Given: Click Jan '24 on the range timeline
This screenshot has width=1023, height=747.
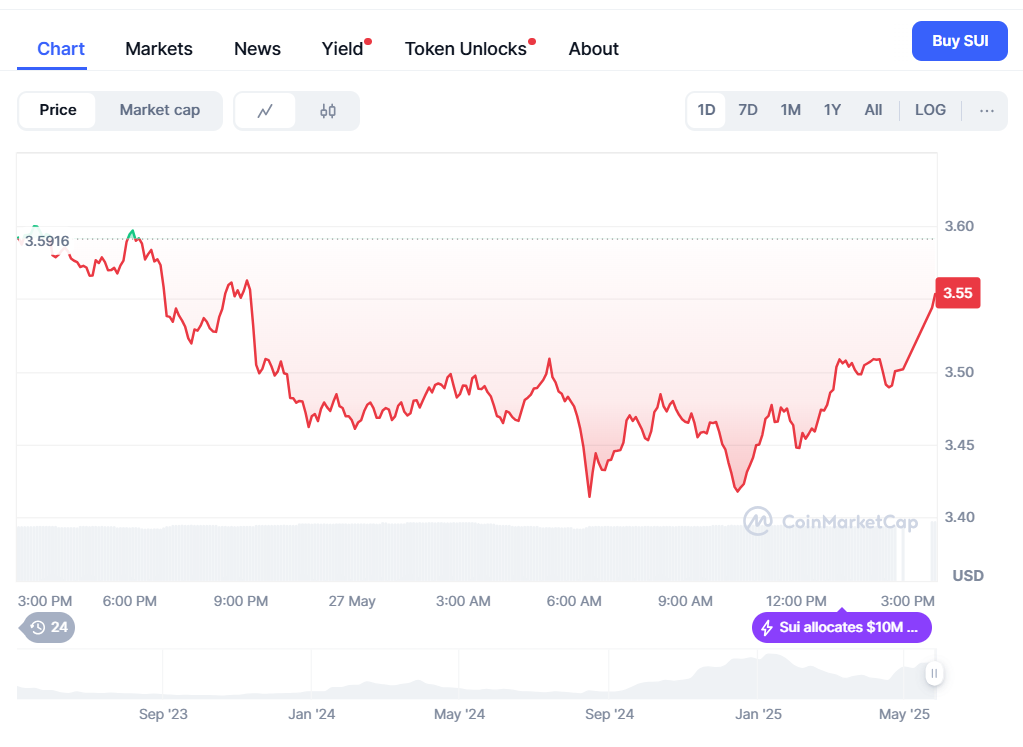Looking at the screenshot, I should coord(311,714).
